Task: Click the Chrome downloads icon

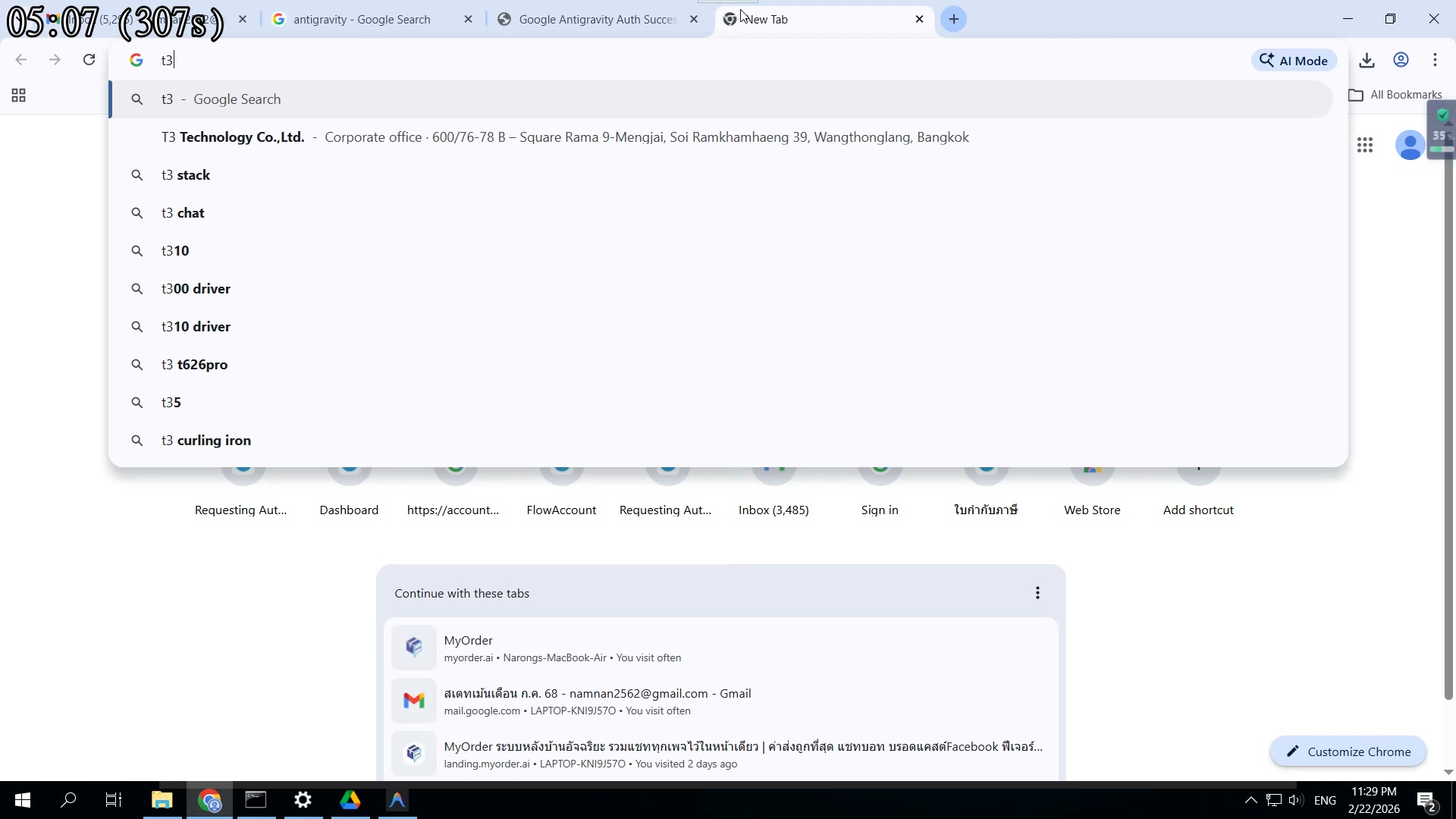Action: point(1367,61)
